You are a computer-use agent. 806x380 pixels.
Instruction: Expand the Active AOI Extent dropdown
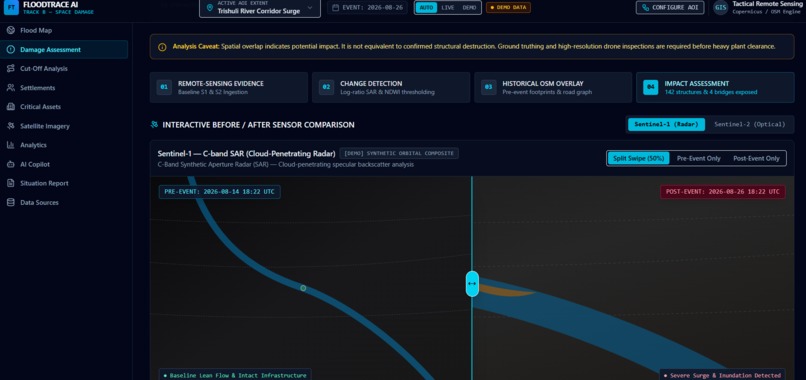(260, 8)
